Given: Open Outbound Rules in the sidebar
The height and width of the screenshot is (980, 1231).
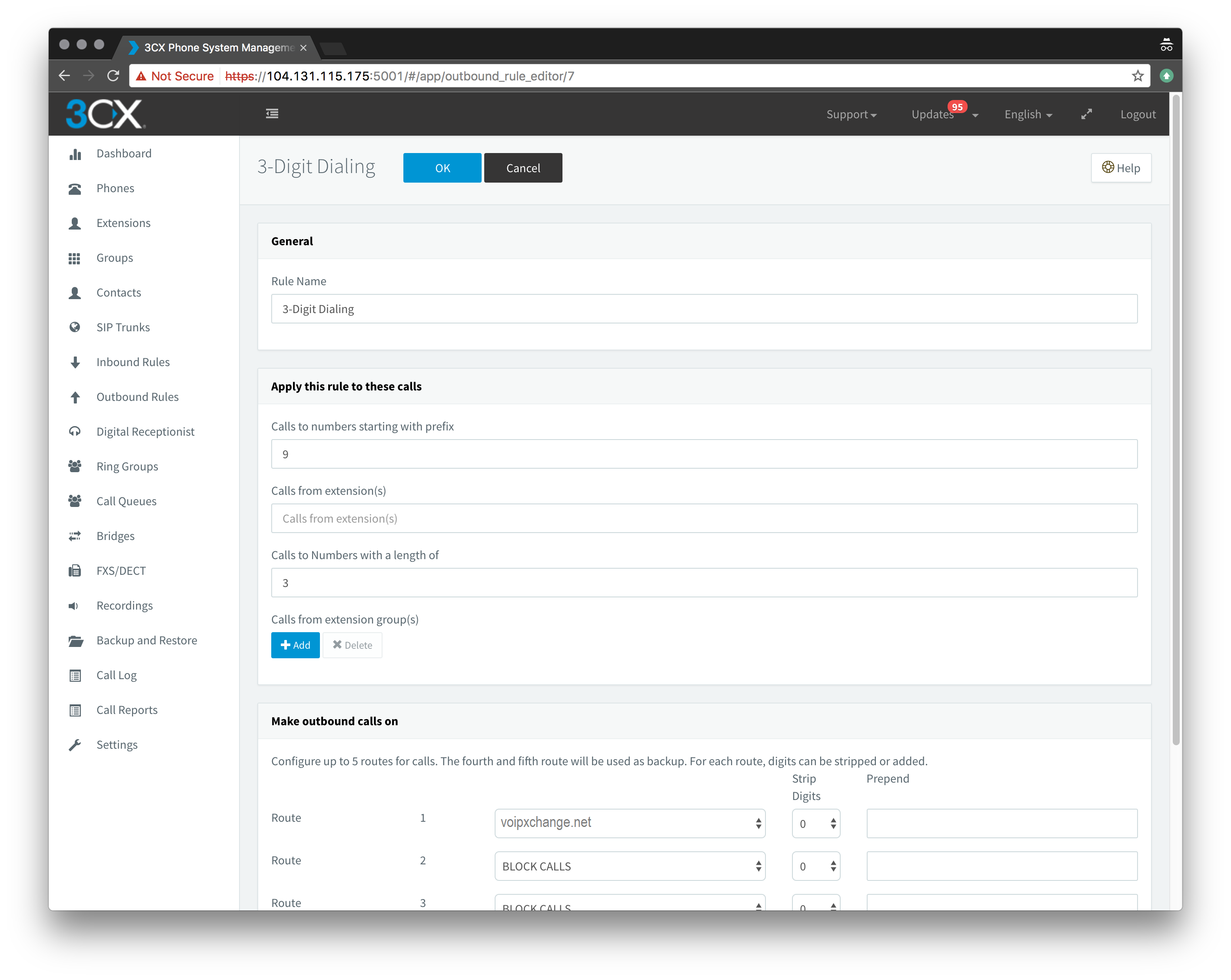Looking at the screenshot, I should pyautogui.click(x=138, y=397).
